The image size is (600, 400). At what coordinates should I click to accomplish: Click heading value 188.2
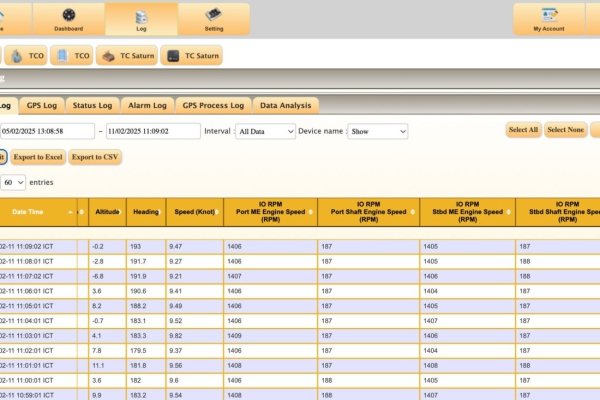138,306
